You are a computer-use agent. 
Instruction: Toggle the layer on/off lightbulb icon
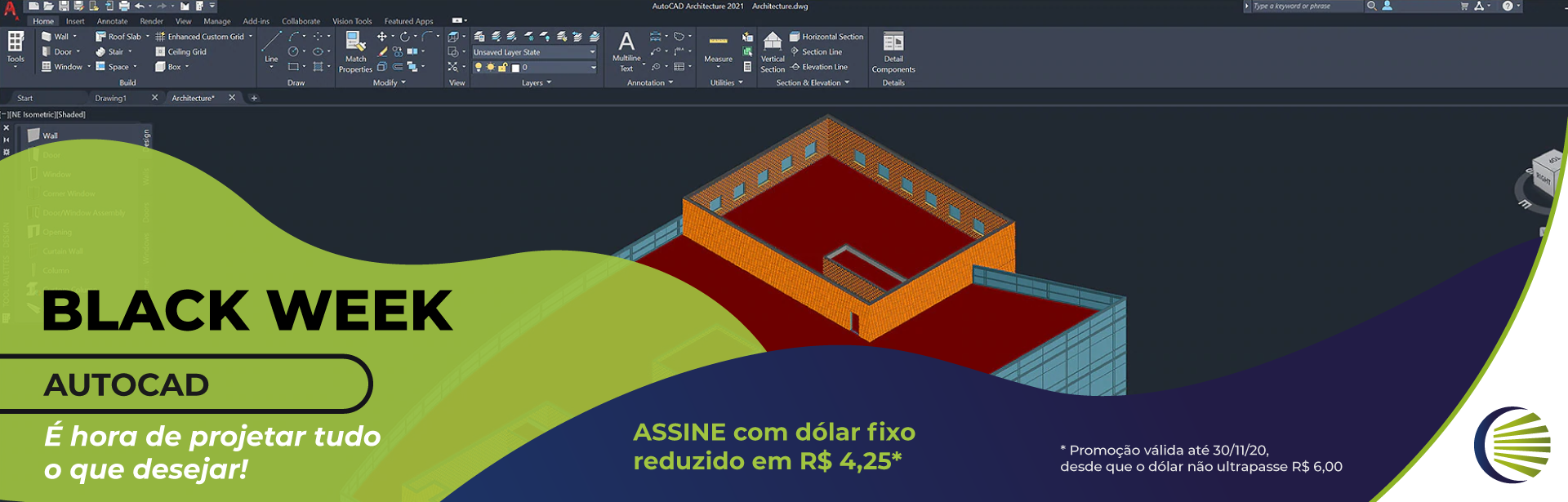[x=479, y=67]
